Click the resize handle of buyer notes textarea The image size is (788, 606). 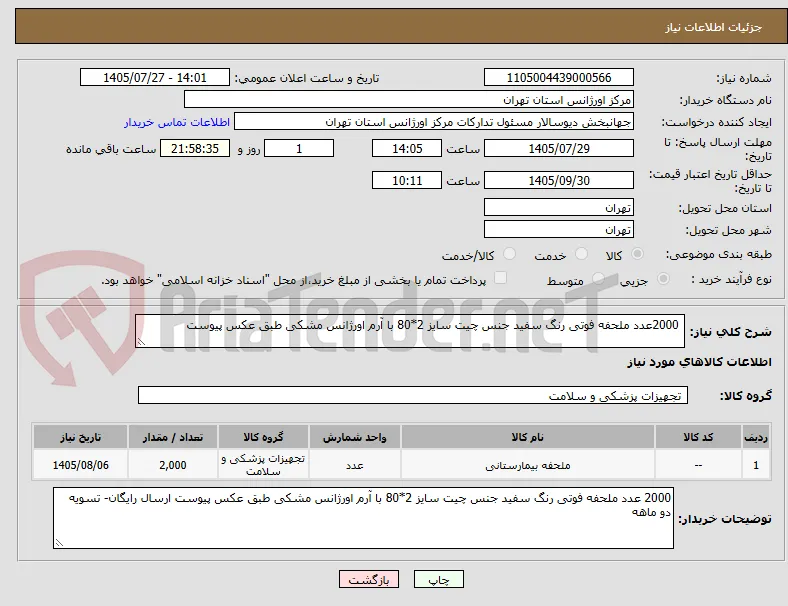(59, 543)
